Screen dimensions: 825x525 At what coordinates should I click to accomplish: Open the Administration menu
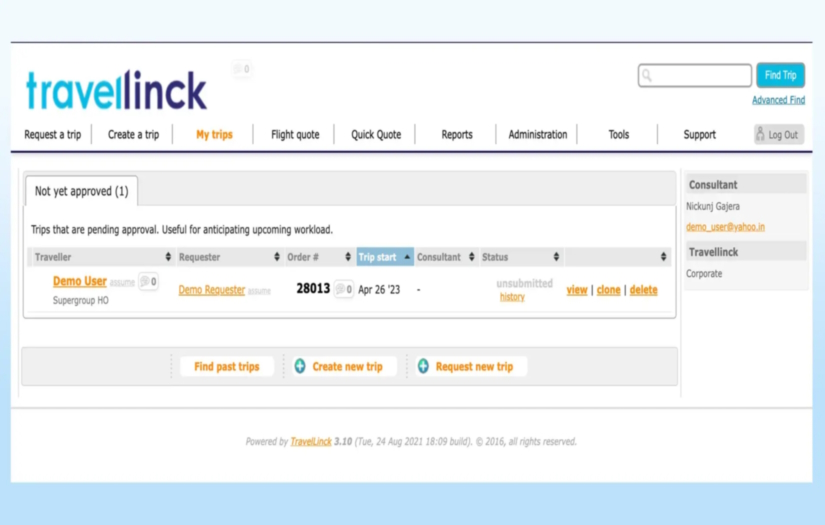pos(538,135)
